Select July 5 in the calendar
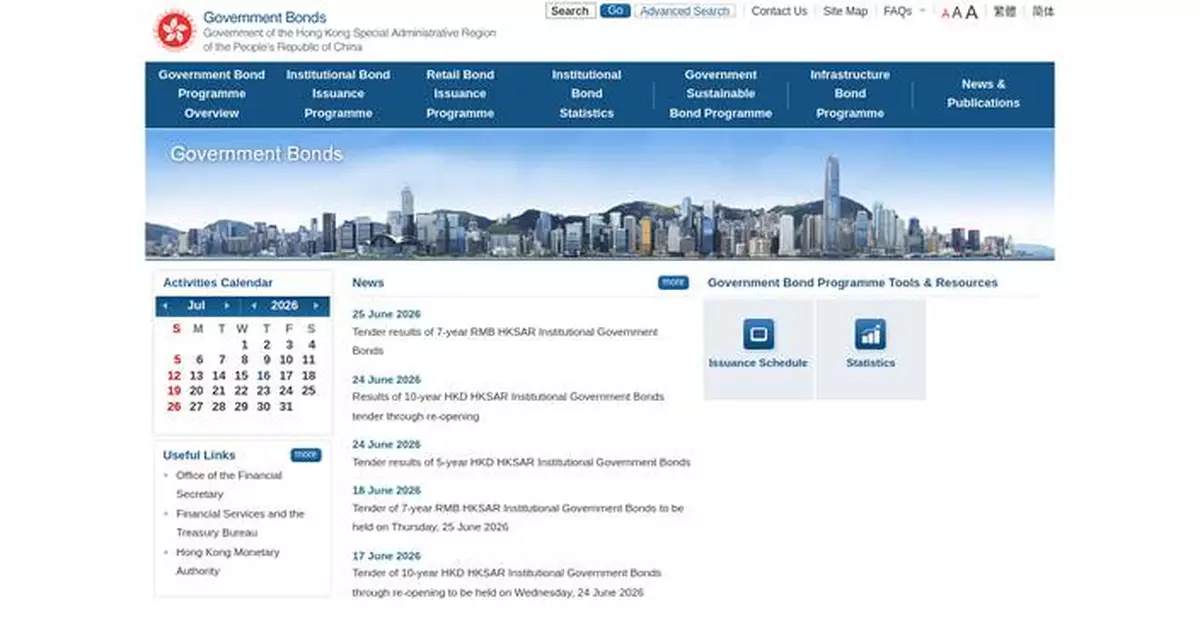The image size is (1200, 629). (x=177, y=360)
